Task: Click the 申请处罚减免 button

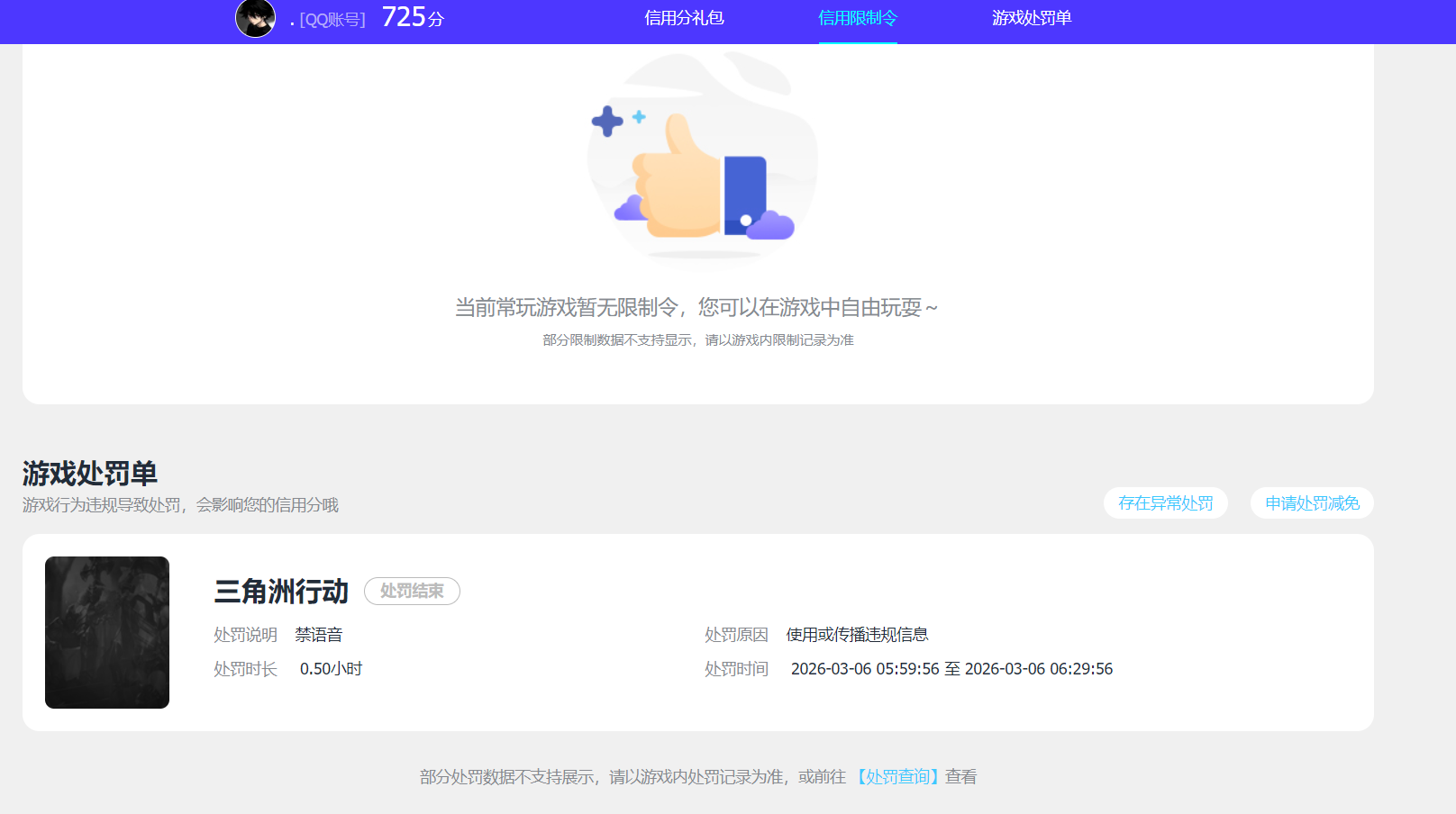Action: tap(1312, 503)
